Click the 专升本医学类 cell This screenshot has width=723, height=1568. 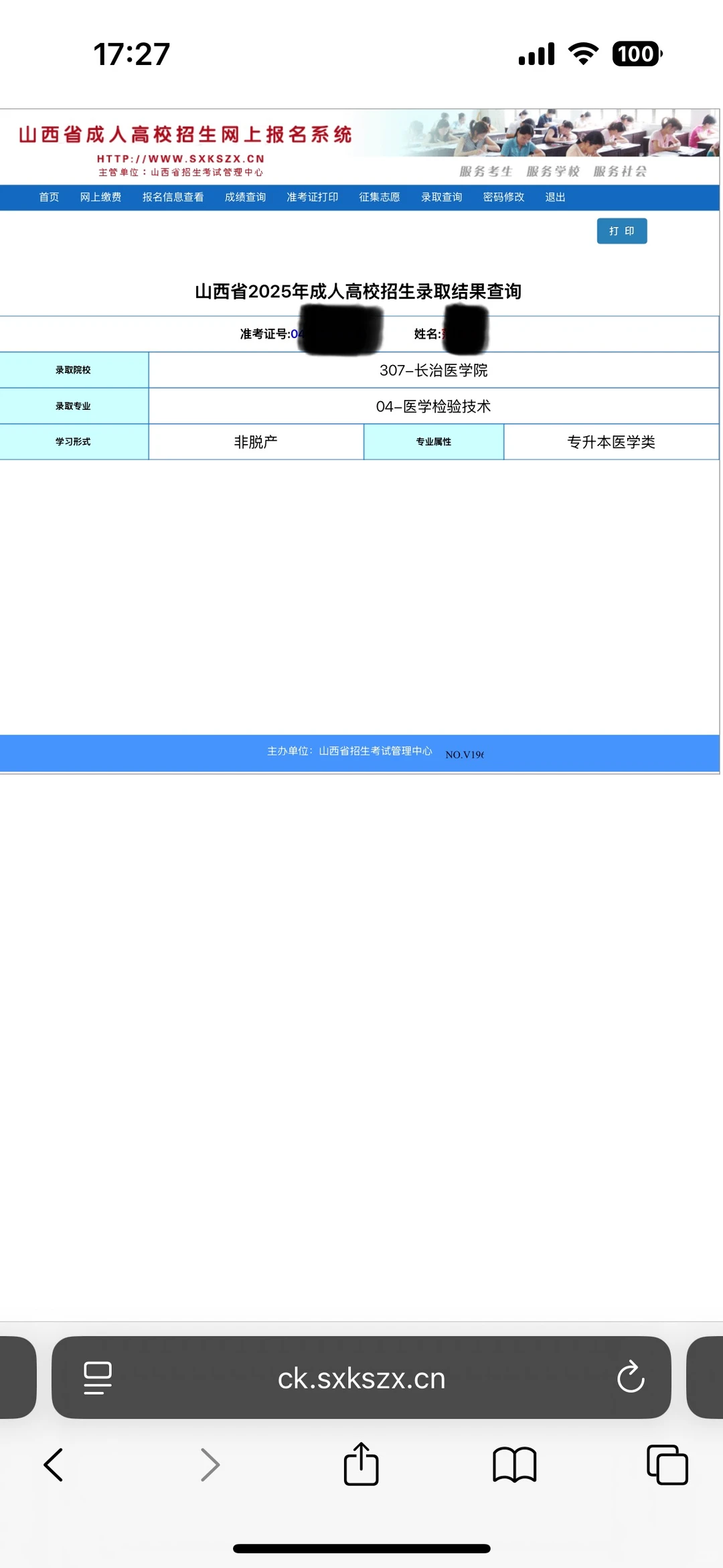pyautogui.click(x=611, y=441)
